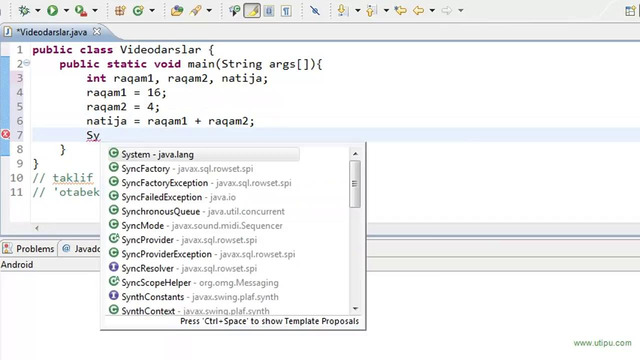This screenshot has height=360, width=640.
Task: Select the Videodarslar.java editor tab
Action: pos(52,32)
